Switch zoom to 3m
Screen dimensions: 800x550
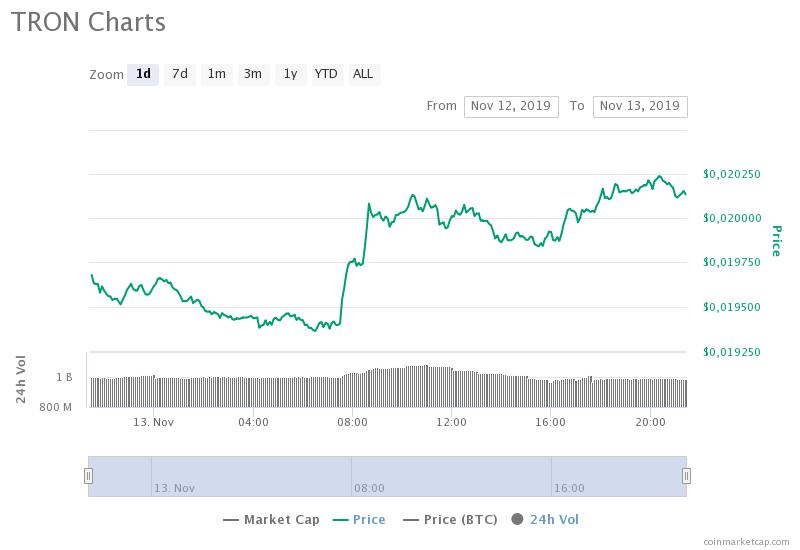tap(253, 74)
